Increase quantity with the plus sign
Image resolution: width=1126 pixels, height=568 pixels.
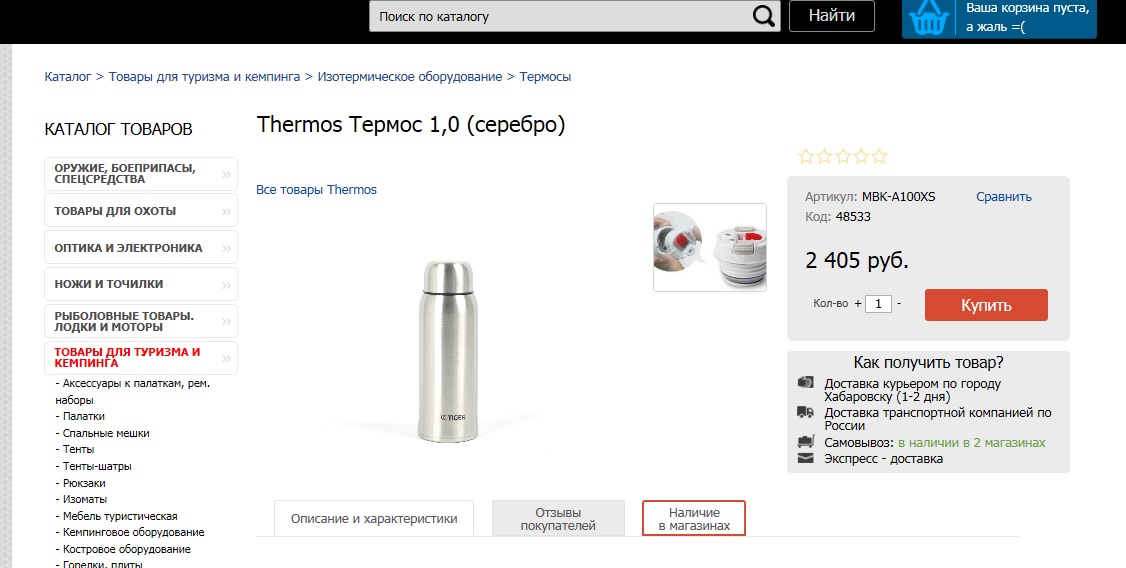click(858, 303)
